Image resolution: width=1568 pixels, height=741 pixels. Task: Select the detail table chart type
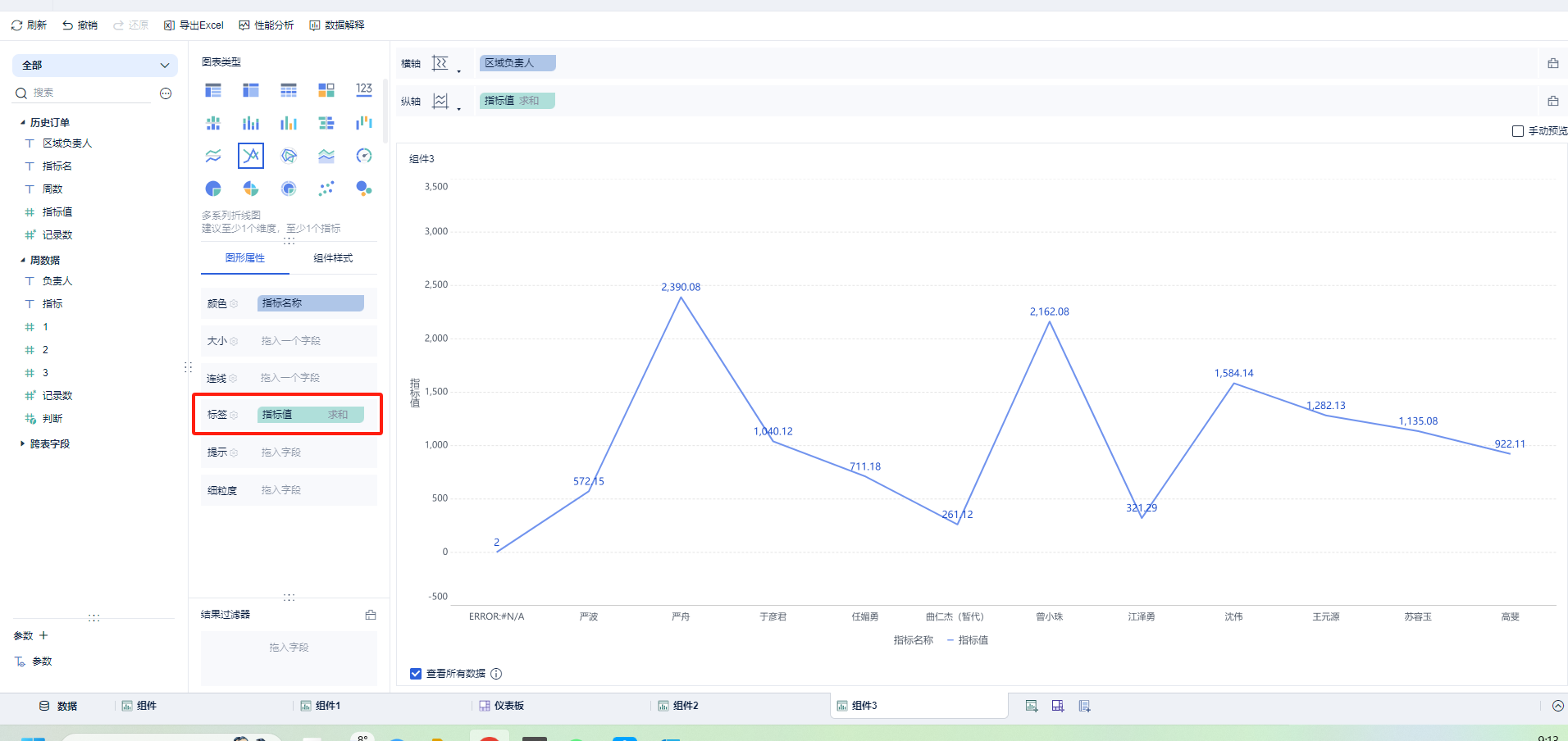click(289, 90)
